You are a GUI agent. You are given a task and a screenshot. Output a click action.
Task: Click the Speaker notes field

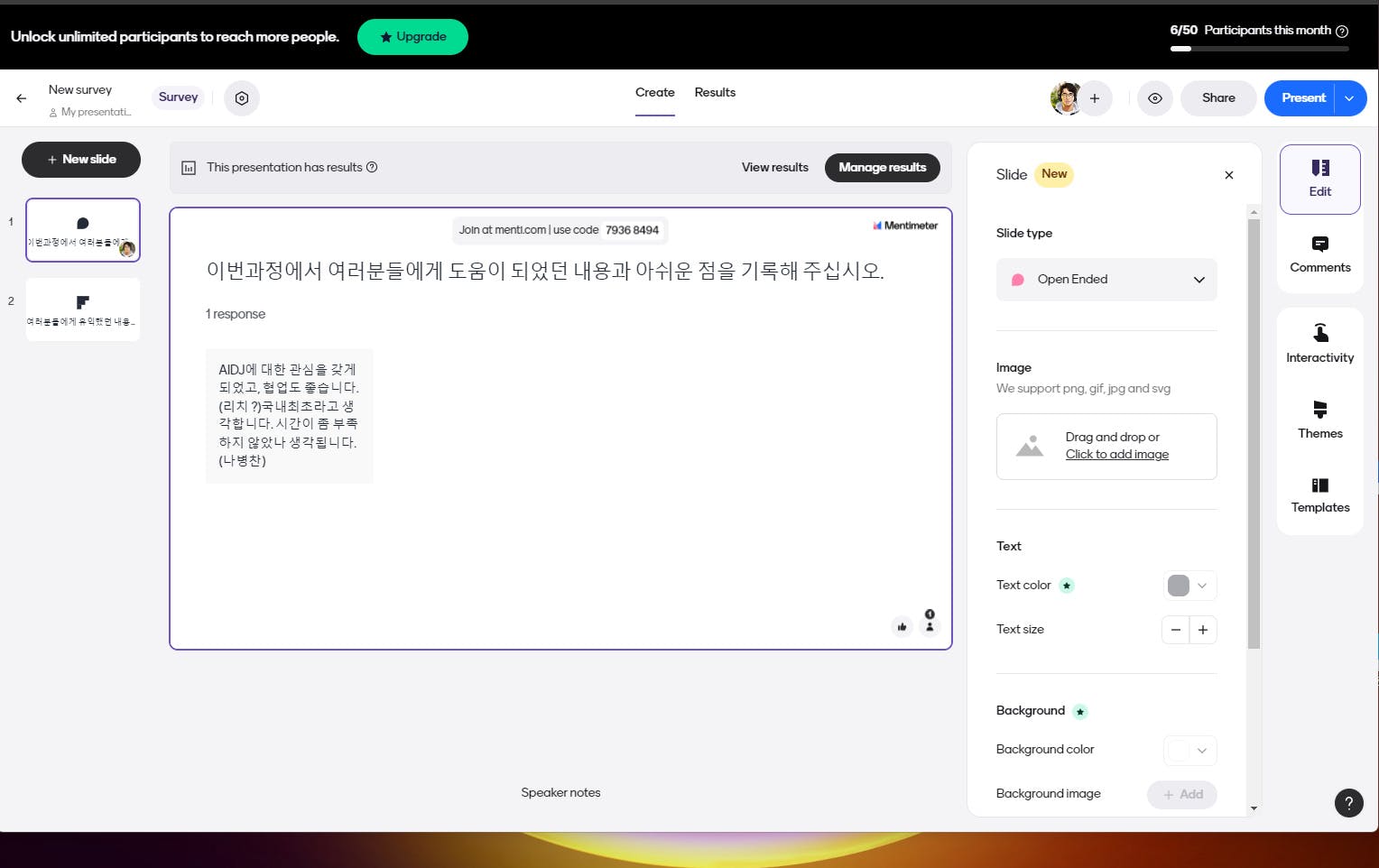(560, 793)
